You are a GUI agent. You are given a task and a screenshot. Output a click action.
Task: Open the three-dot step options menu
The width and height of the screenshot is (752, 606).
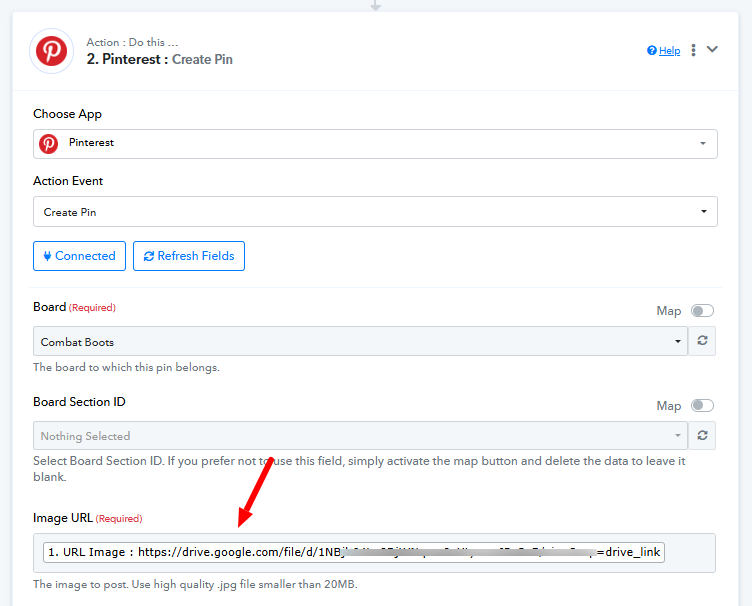(693, 50)
